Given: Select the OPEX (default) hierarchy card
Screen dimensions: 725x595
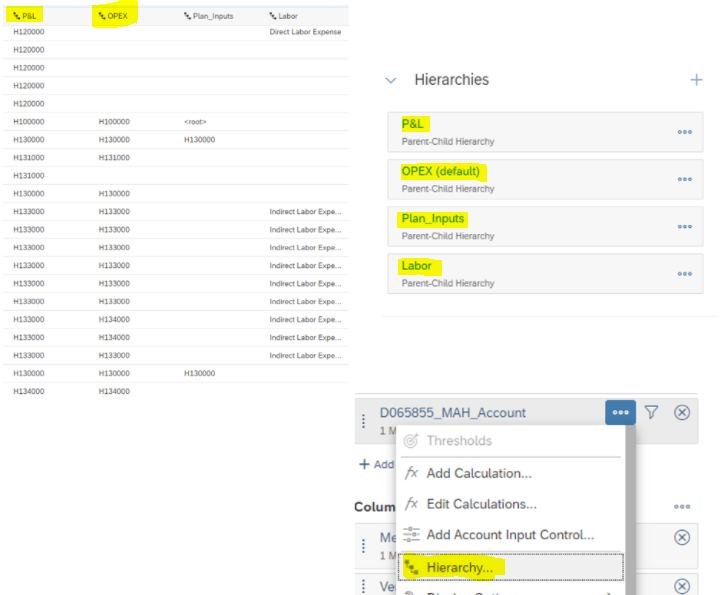Looking at the screenshot, I should click(530, 179).
